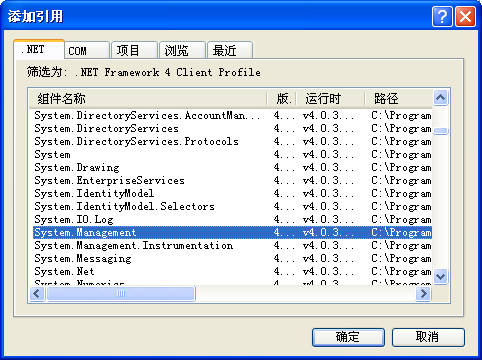Select System.IO.Log component

[232, 219]
